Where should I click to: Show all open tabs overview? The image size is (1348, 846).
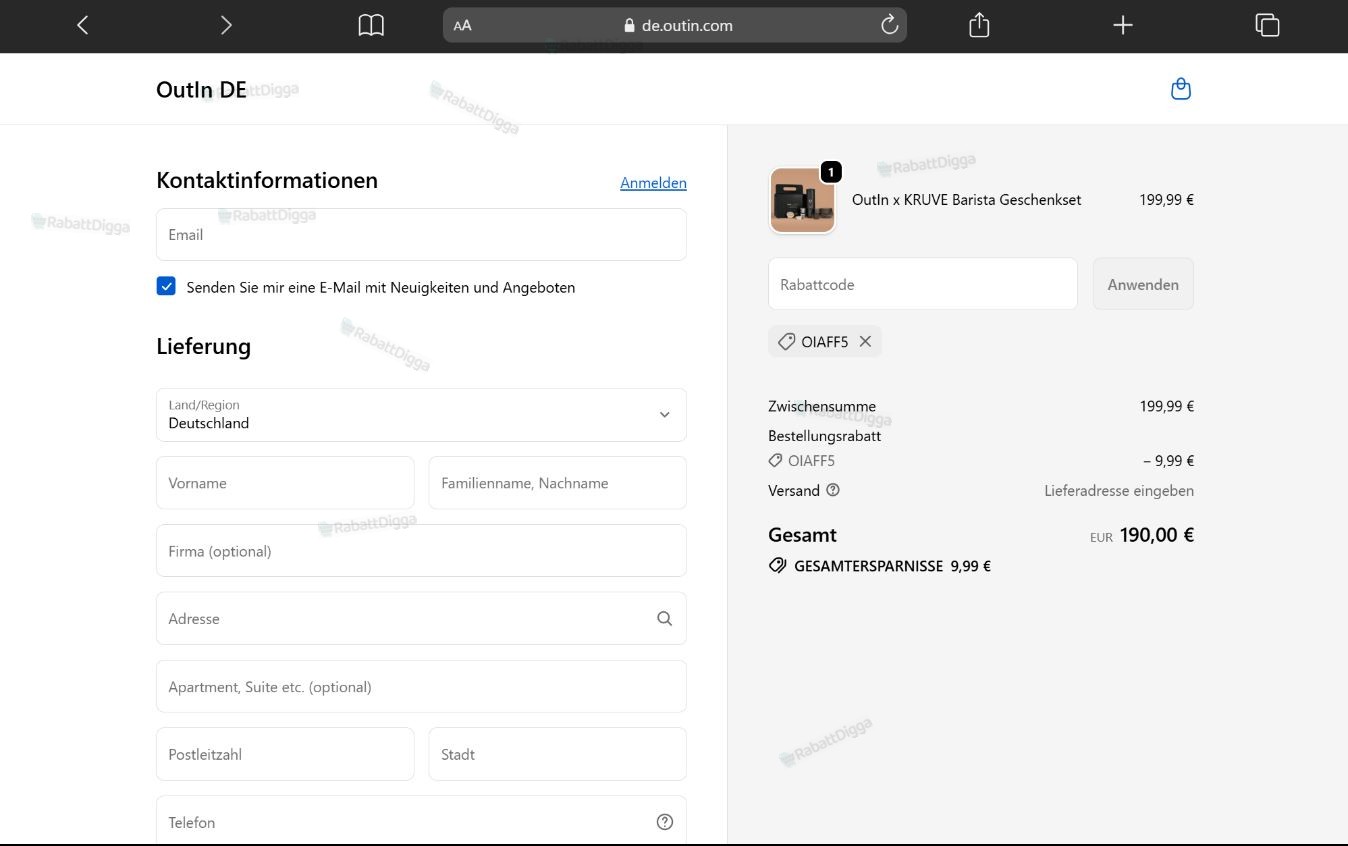point(1267,25)
